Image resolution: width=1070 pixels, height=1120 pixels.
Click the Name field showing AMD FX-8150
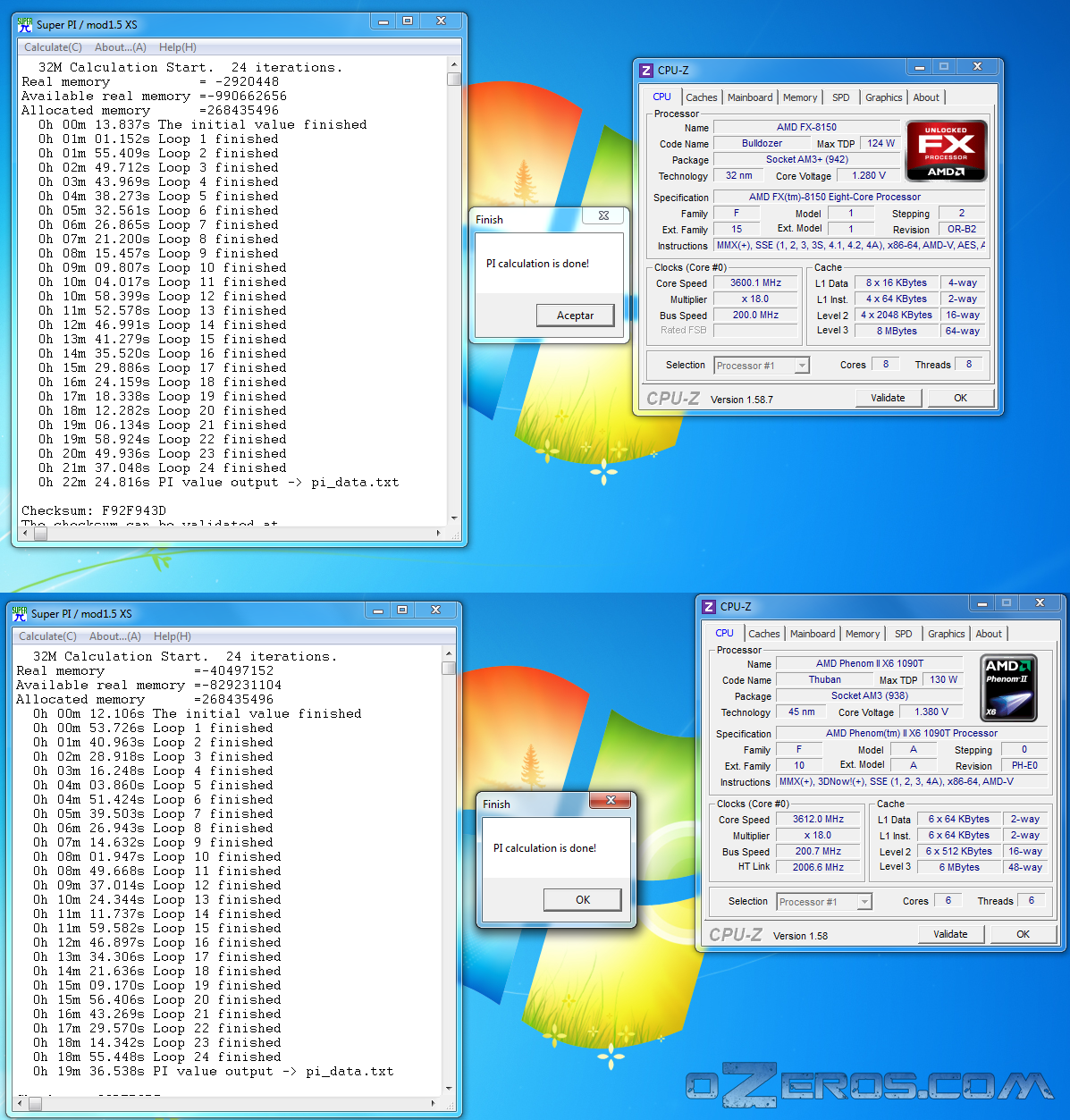(807, 127)
